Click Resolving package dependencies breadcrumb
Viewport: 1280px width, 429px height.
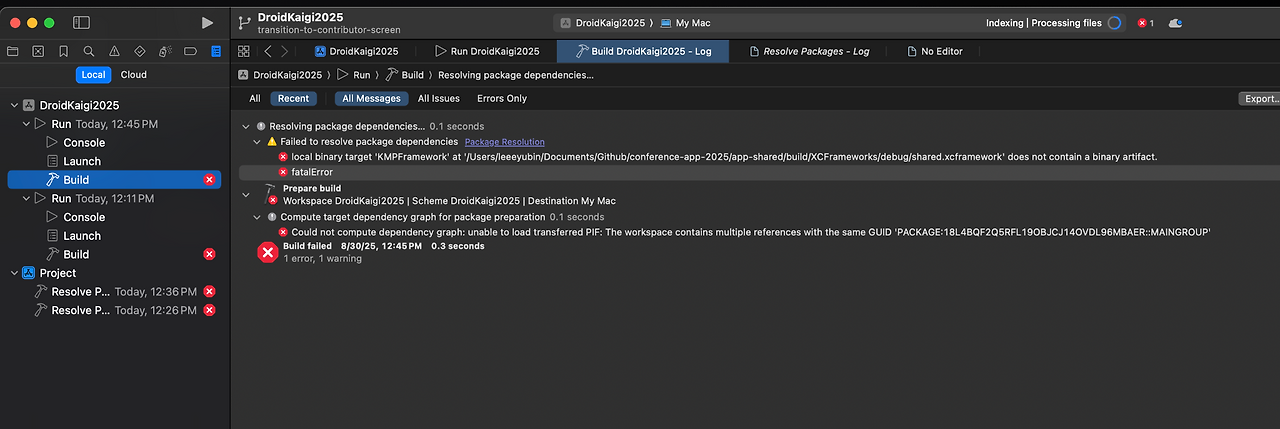tap(516, 75)
